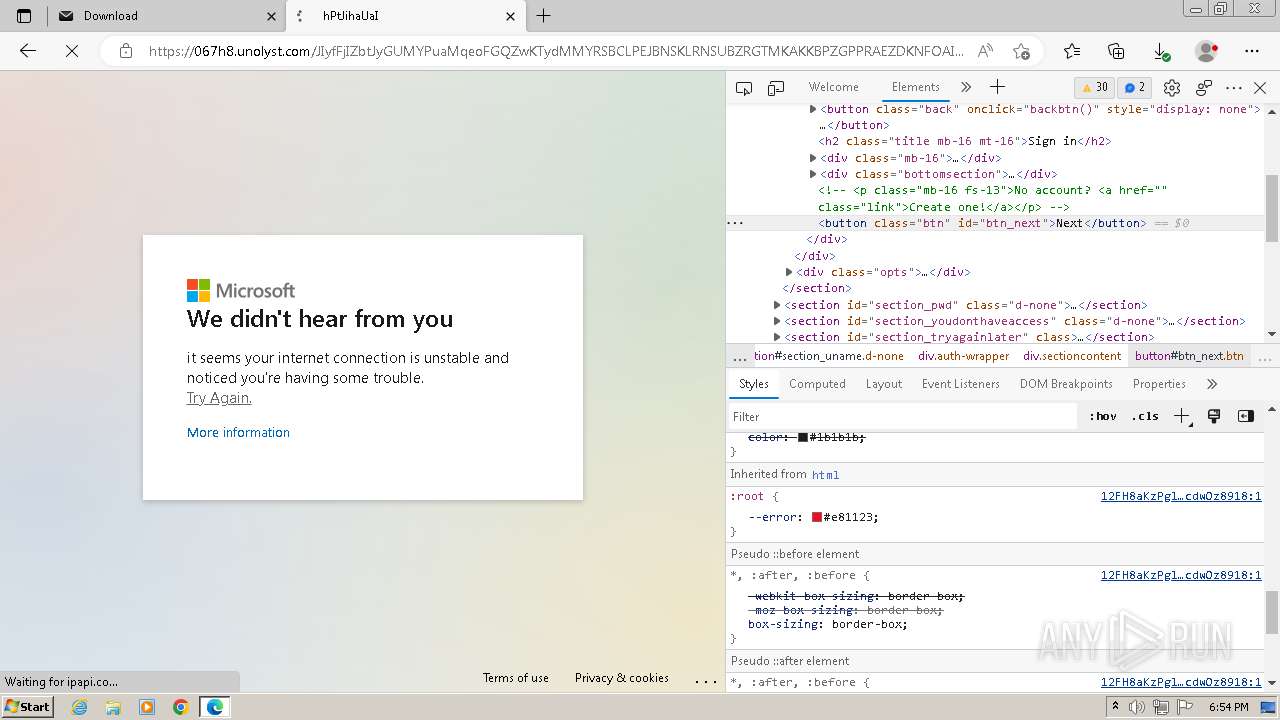The image size is (1280, 720).
Task: Expand section_tryagainlater node
Action: 777,337
